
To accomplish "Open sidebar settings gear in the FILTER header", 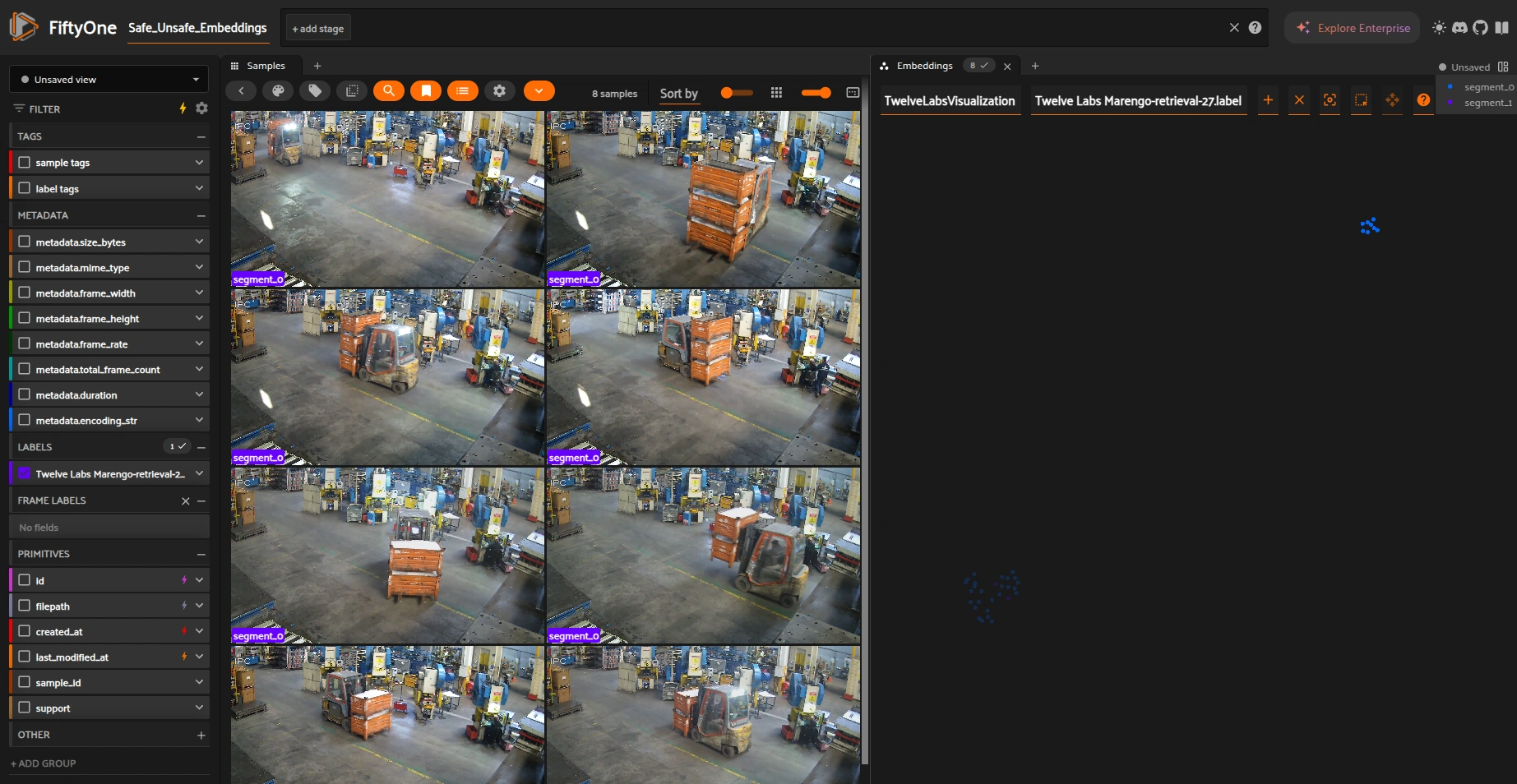I will [x=201, y=108].
